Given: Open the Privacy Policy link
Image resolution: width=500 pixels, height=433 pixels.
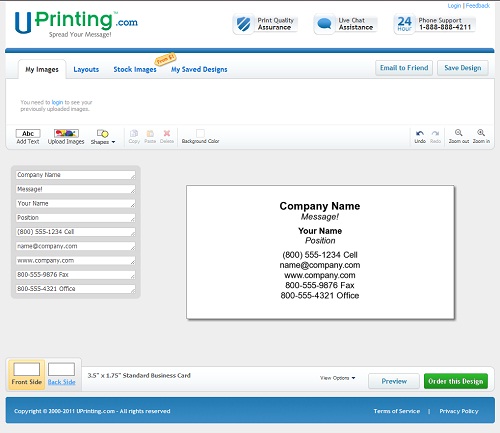Looking at the screenshot, I should (x=459, y=411).
